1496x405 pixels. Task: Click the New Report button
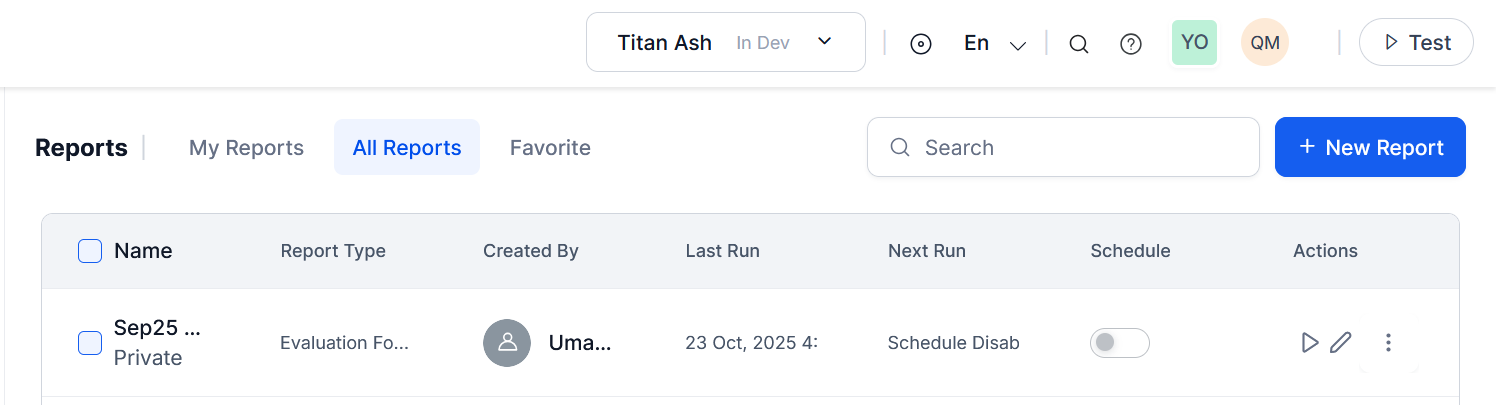pos(1370,148)
